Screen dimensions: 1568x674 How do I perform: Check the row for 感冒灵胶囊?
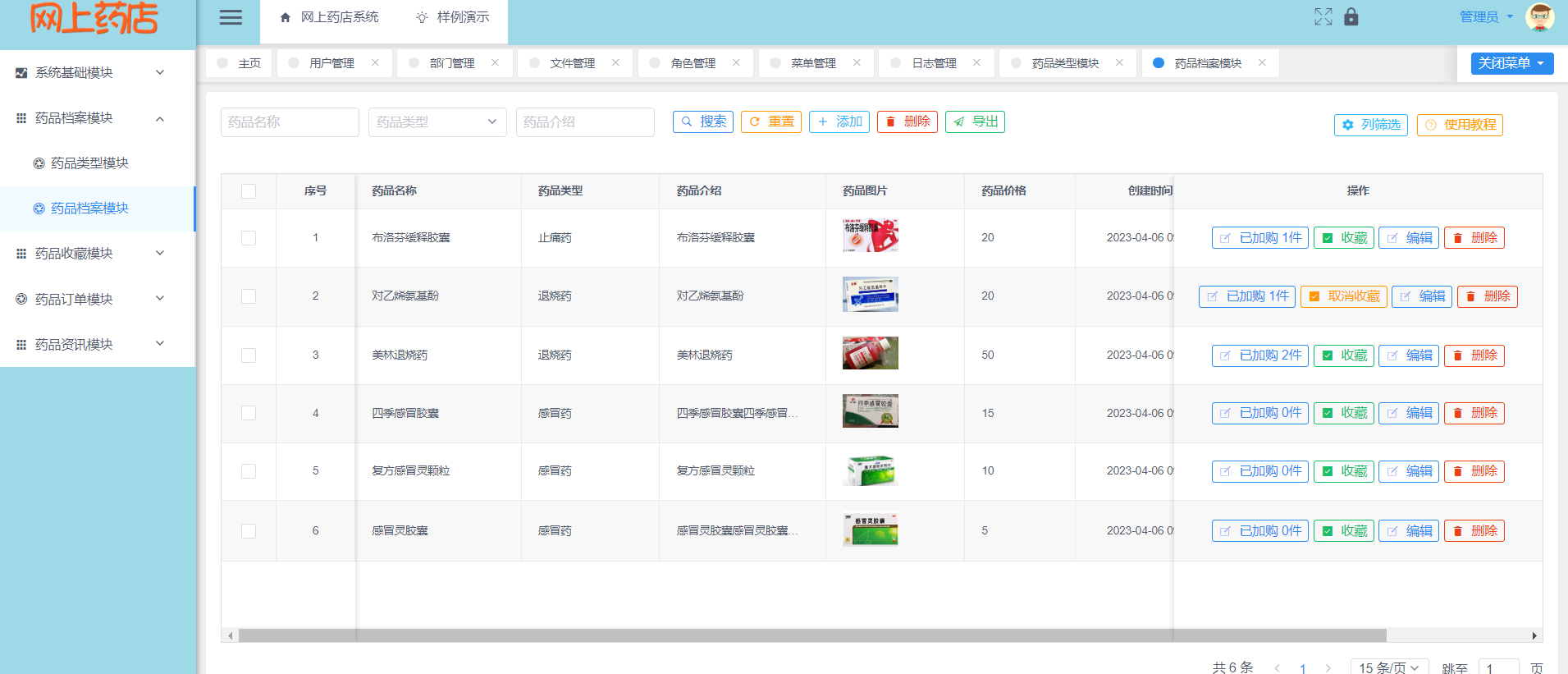249,531
